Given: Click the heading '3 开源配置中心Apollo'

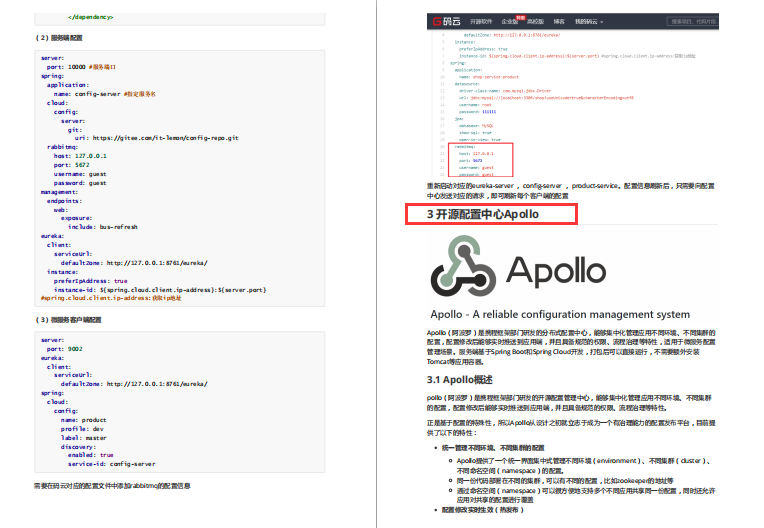Looking at the screenshot, I should [x=483, y=214].
